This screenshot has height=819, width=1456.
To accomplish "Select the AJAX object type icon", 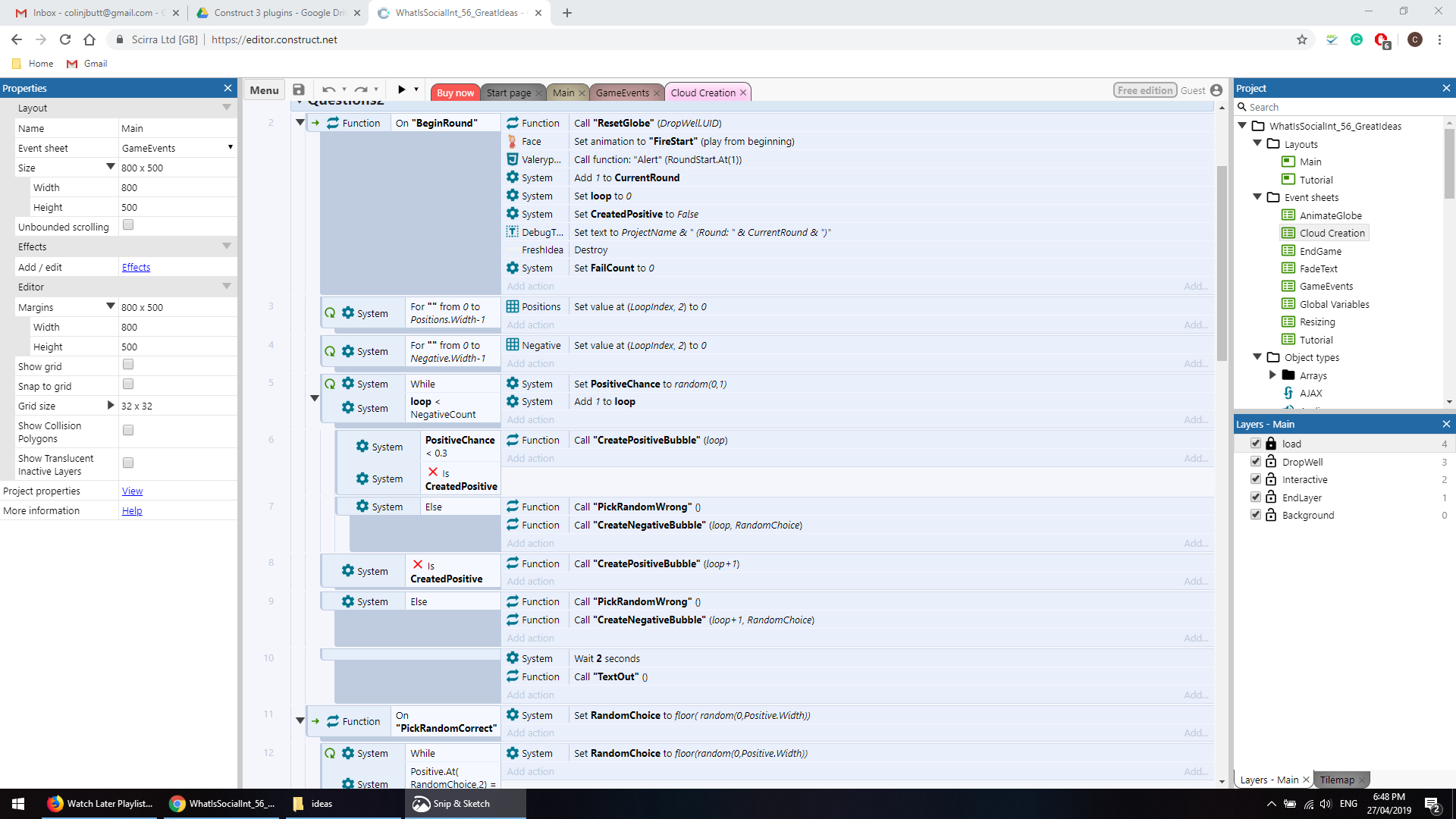I will pos(1288,393).
